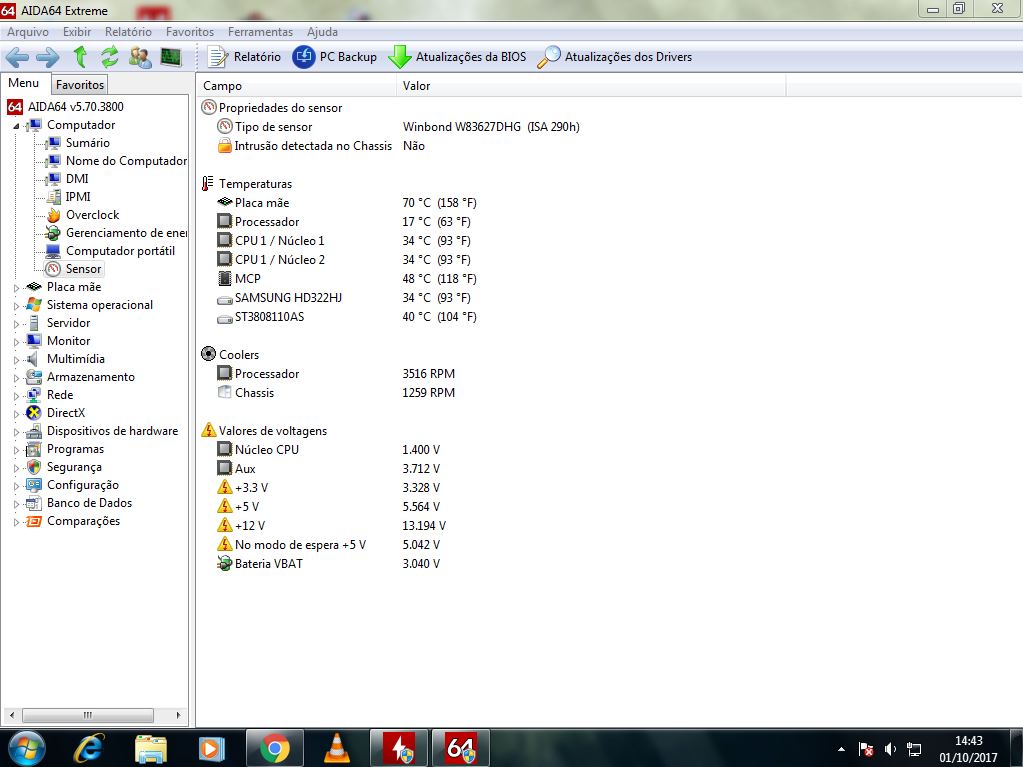The height and width of the screenshot is (767, 1023).
Task: Select Configuração in the tree
Action: [83, 485]
